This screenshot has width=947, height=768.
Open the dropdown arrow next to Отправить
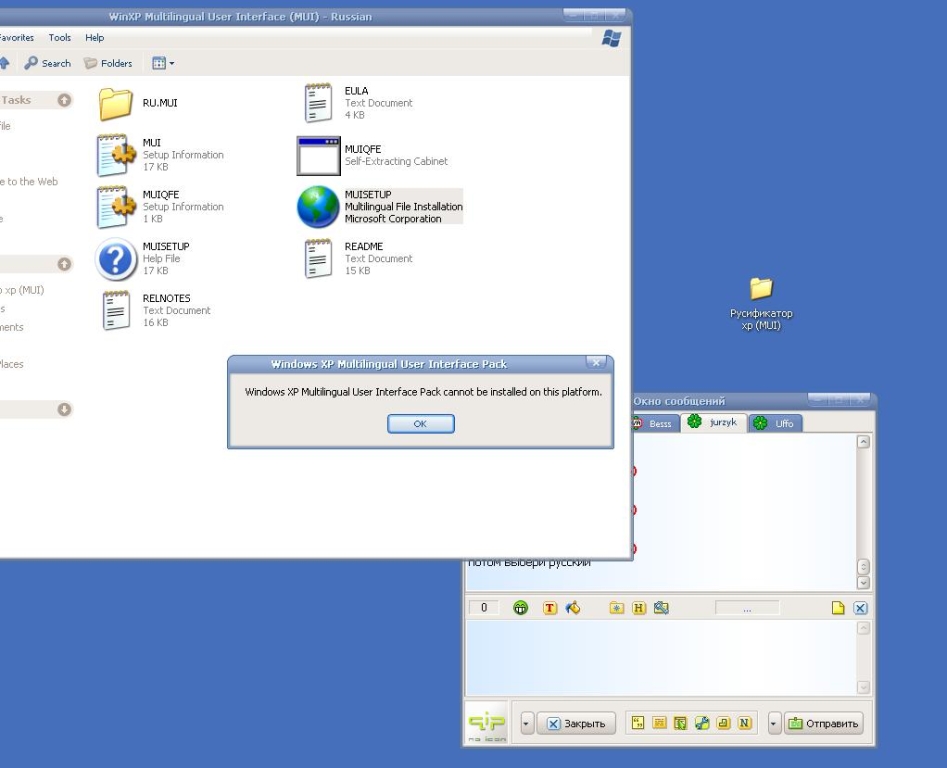(x=774, y=723)
